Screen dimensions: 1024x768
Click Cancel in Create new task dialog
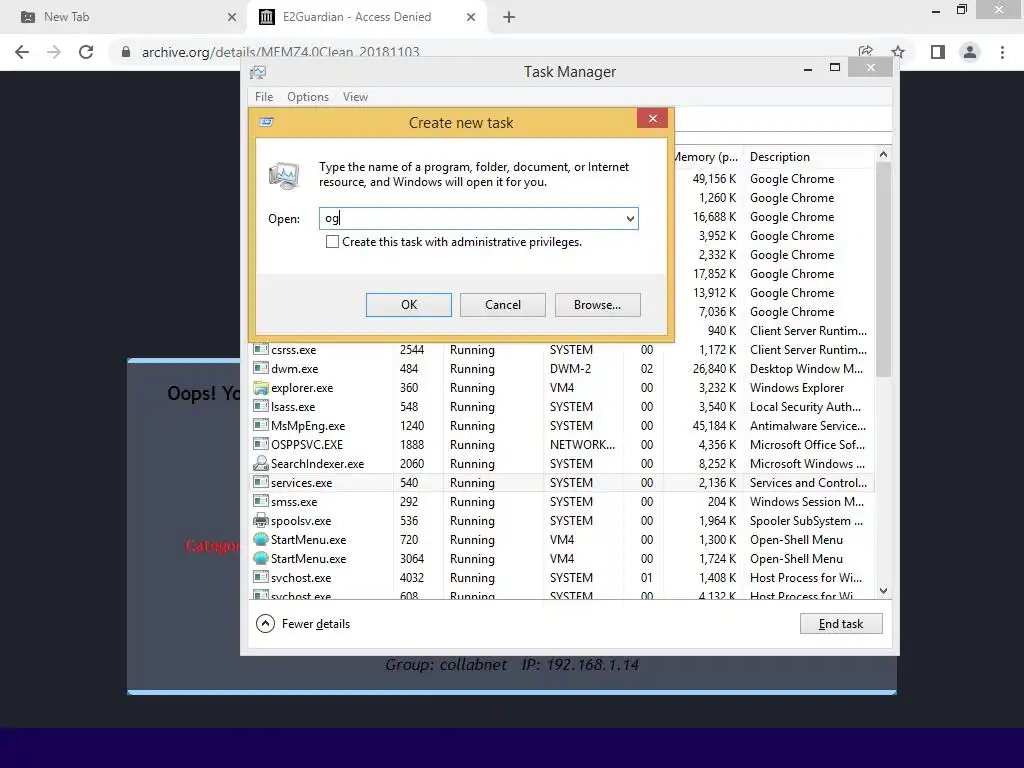pos(503,305)
